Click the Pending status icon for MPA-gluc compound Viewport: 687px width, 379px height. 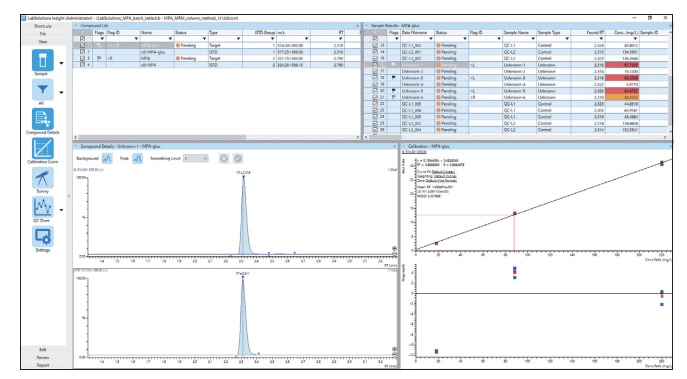[178, 45]
